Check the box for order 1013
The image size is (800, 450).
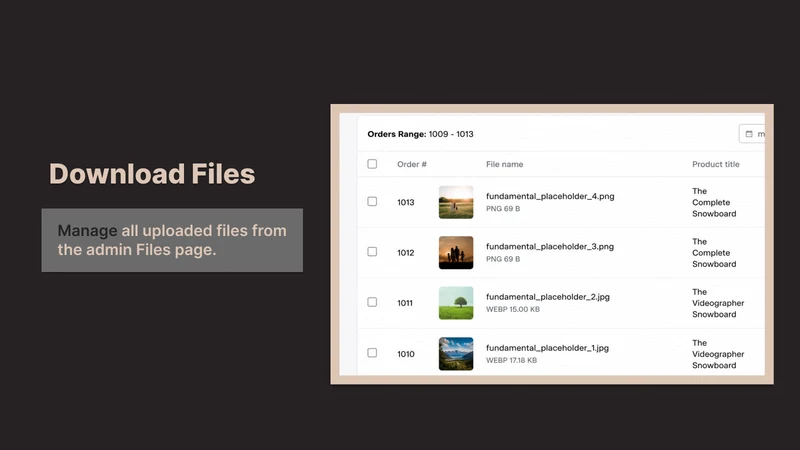372,202
